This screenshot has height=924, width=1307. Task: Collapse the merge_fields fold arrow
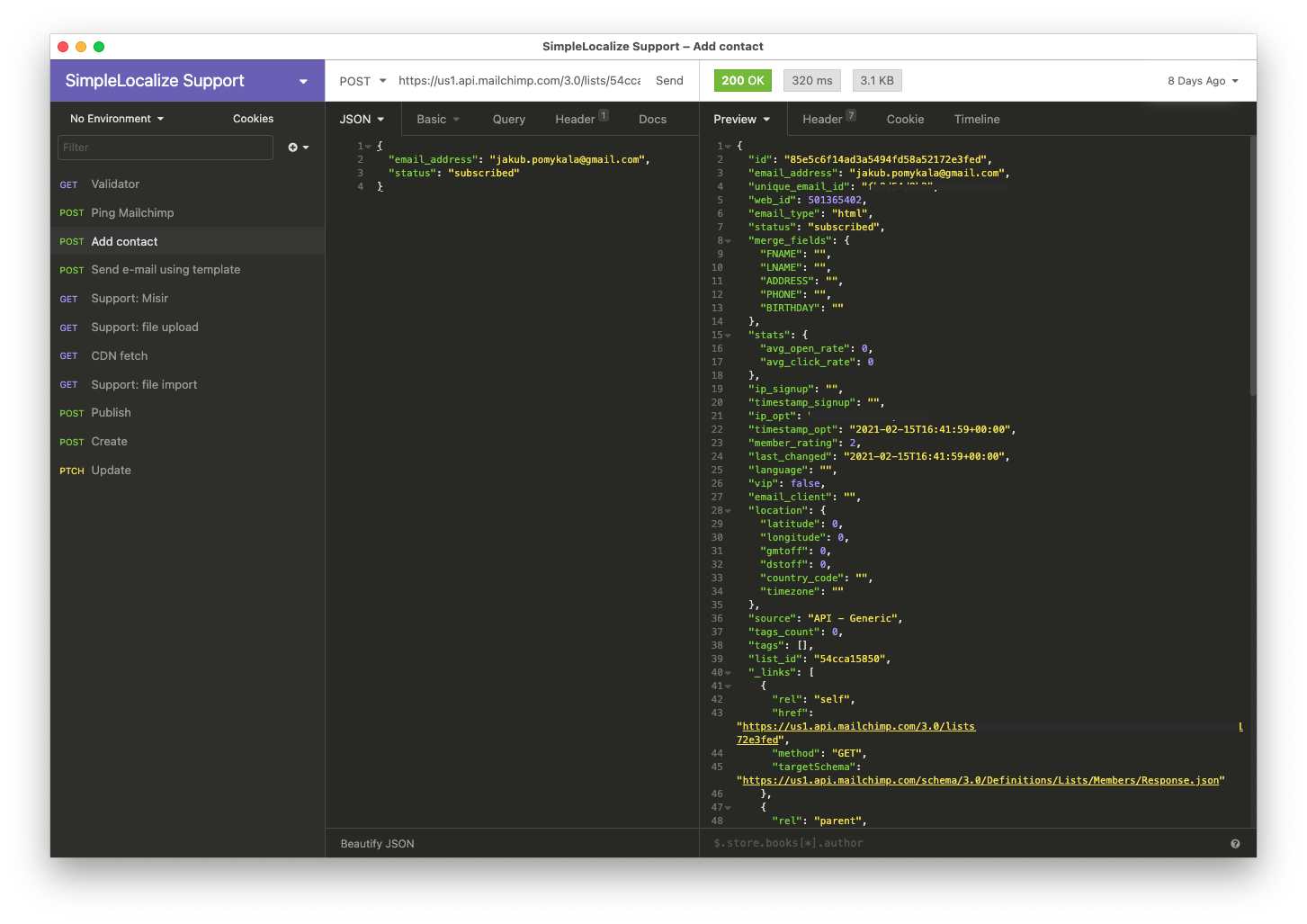[x=728, y=241]
